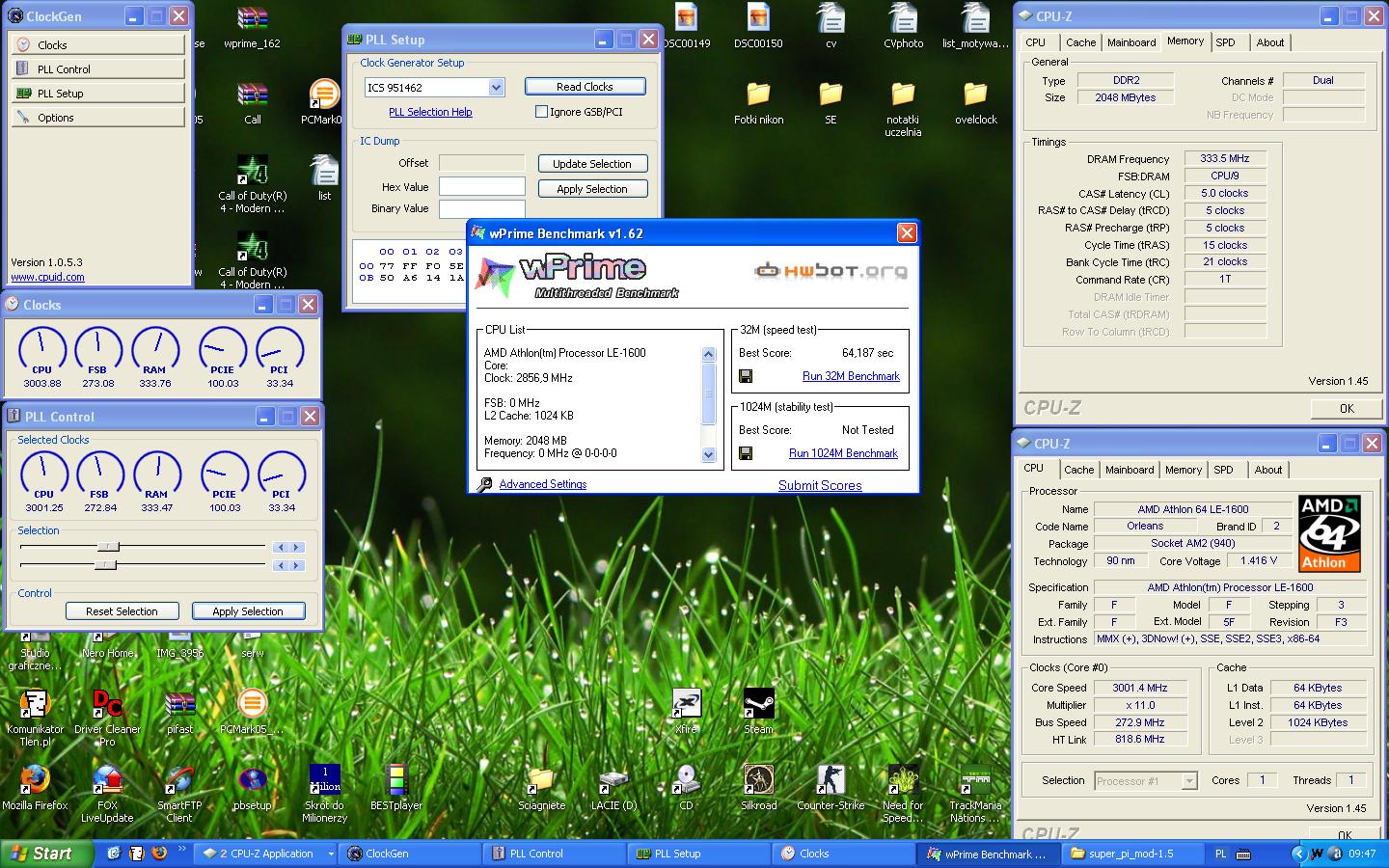Click Reset Selection in PLL Control

[122, 611]
